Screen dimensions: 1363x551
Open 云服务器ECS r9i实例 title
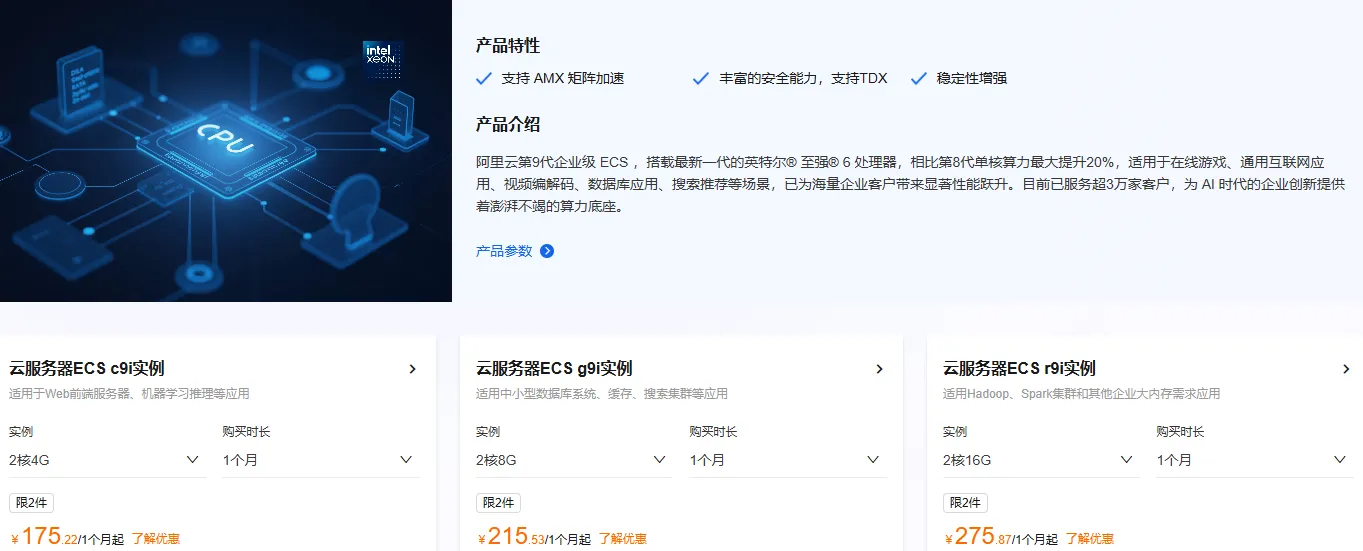tap(1019, 369)
